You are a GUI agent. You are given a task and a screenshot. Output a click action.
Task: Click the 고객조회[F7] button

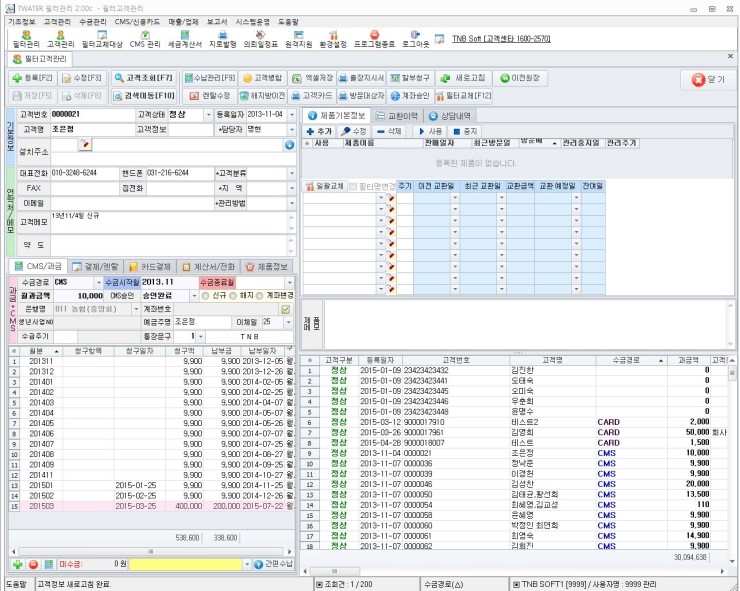pos(144,78)
